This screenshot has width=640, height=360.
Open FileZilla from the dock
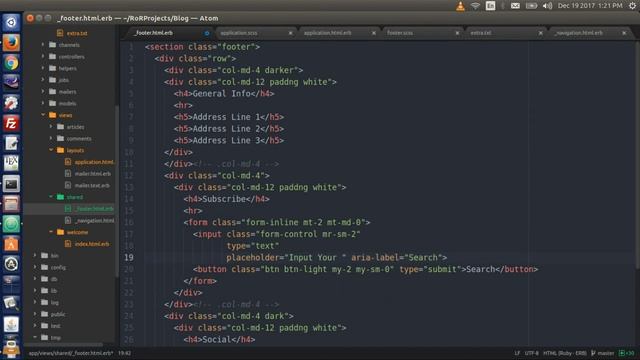pyautogui.click(x=11, y=123)
